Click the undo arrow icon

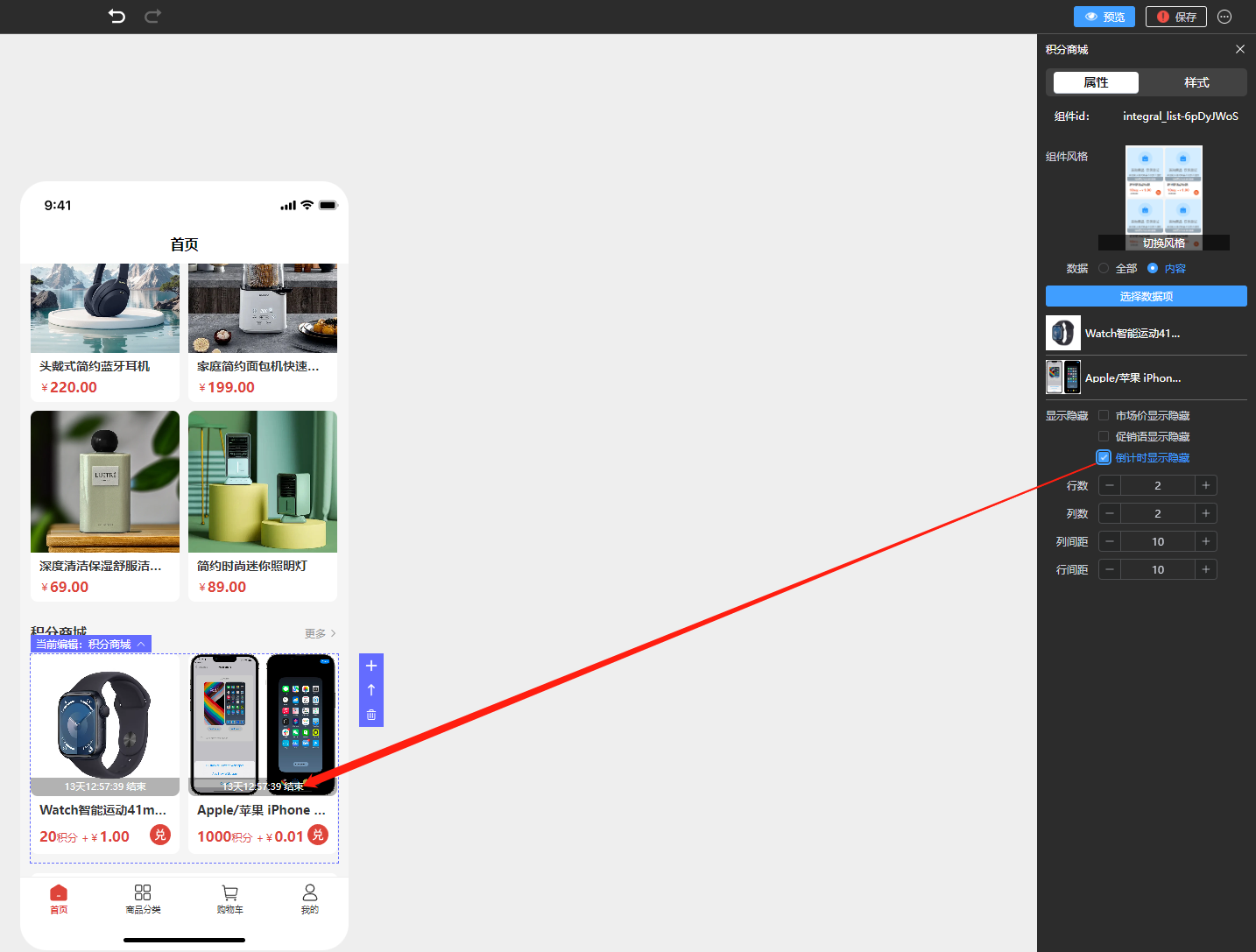tap(116, 16)
